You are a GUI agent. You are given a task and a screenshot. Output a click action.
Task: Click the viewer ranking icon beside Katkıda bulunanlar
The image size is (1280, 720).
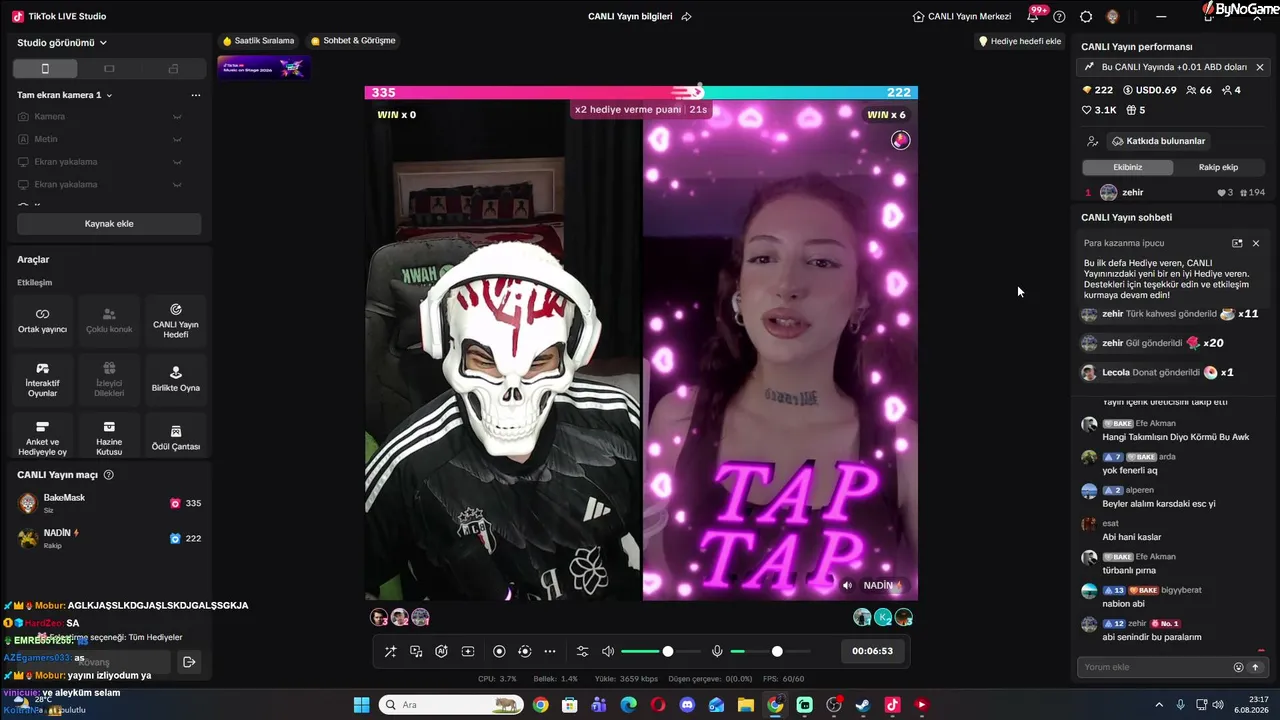(x=1092, y=141)
